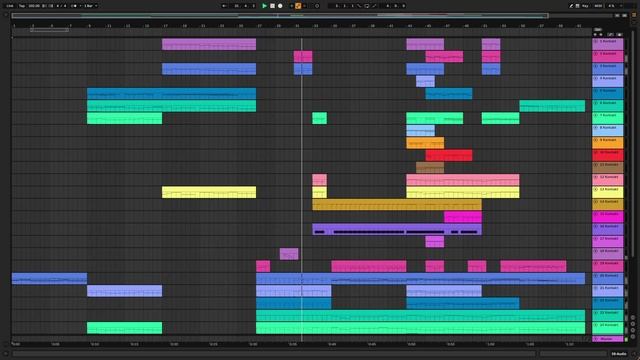
Task: Select the magenta clip on track 15
Action: [x=463, y=217]
